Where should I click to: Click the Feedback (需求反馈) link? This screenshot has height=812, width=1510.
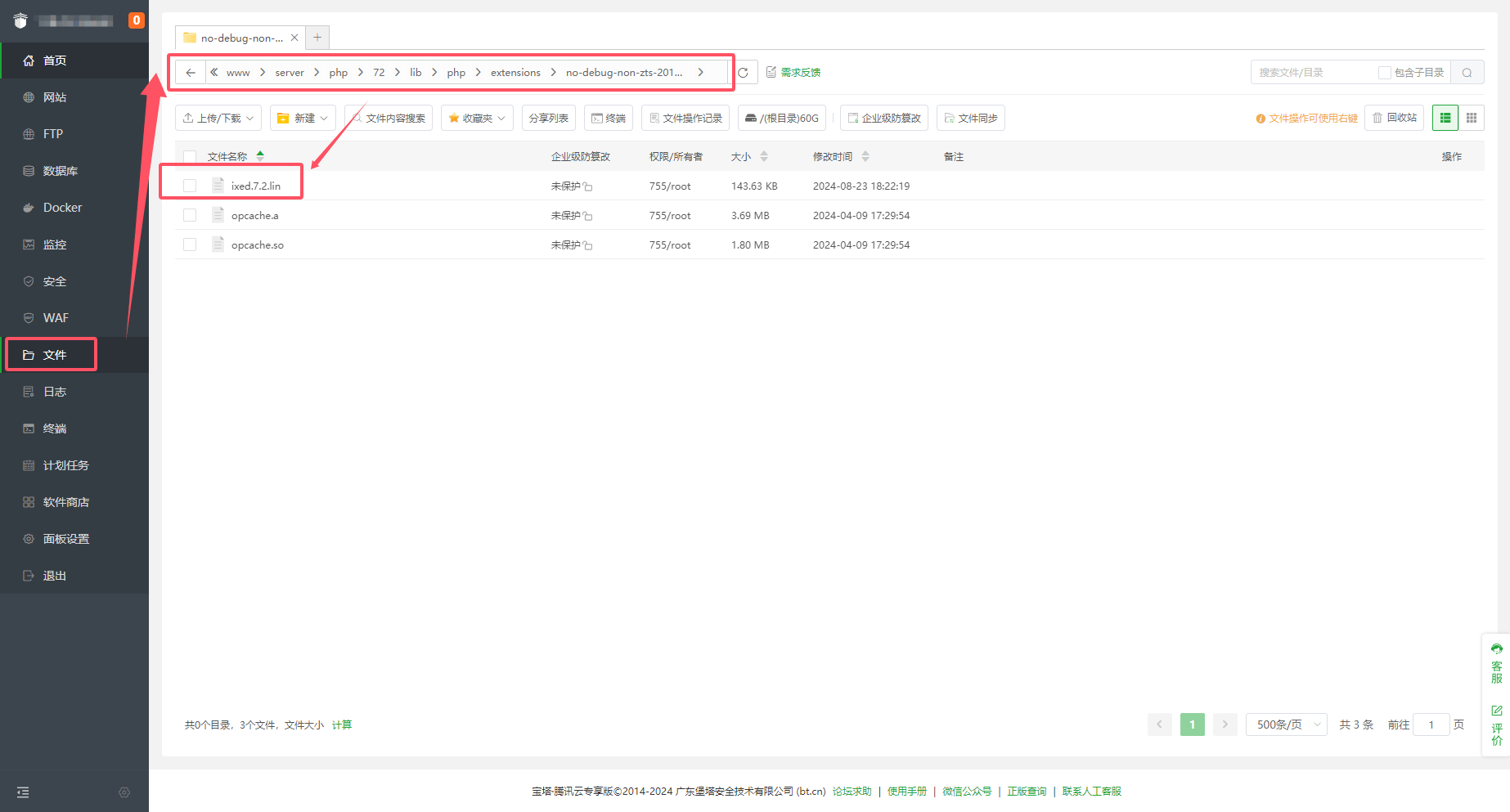[793, 73]
